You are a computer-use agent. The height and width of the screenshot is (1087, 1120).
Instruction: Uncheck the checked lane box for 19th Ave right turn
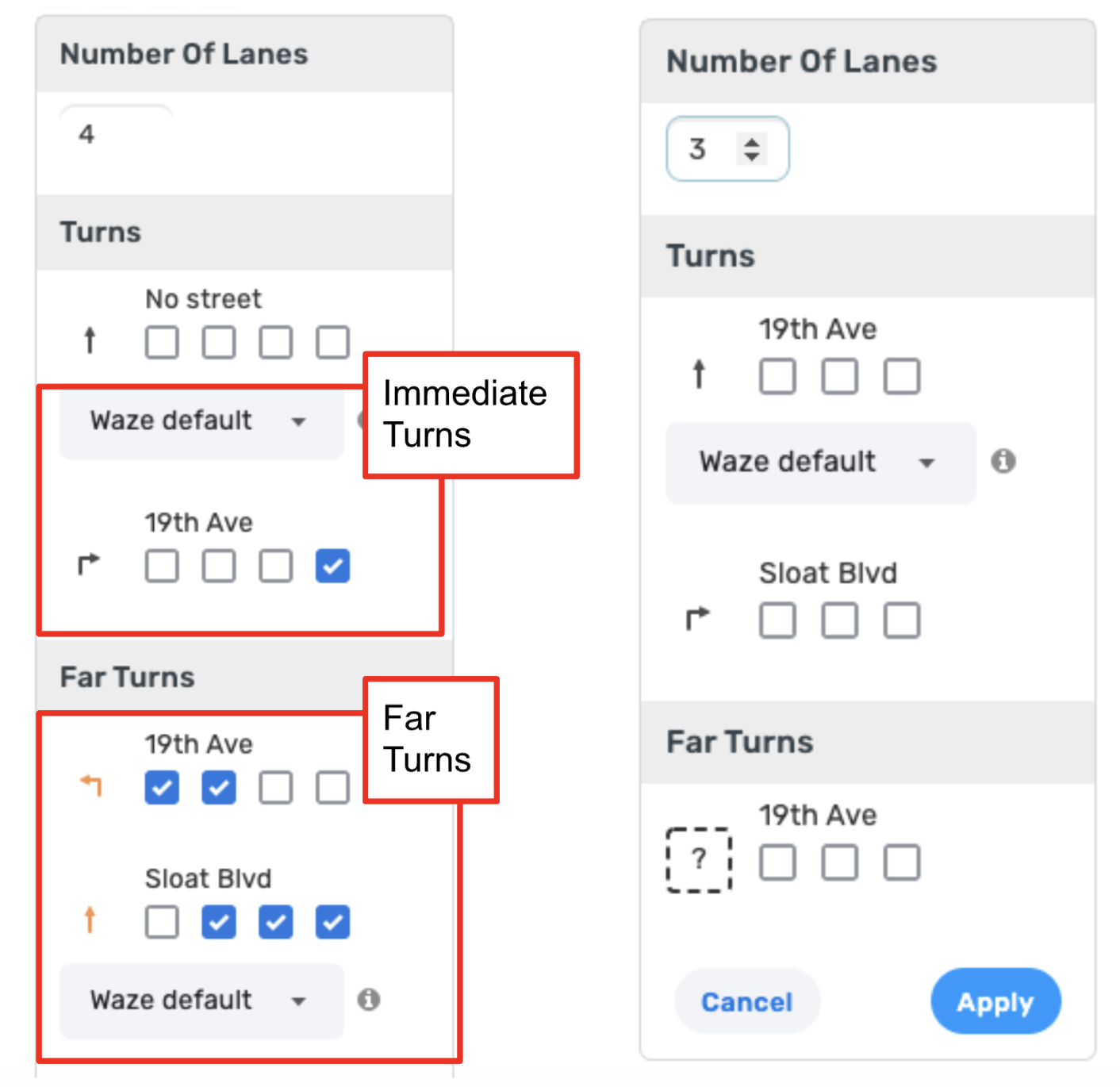[332, 567]
